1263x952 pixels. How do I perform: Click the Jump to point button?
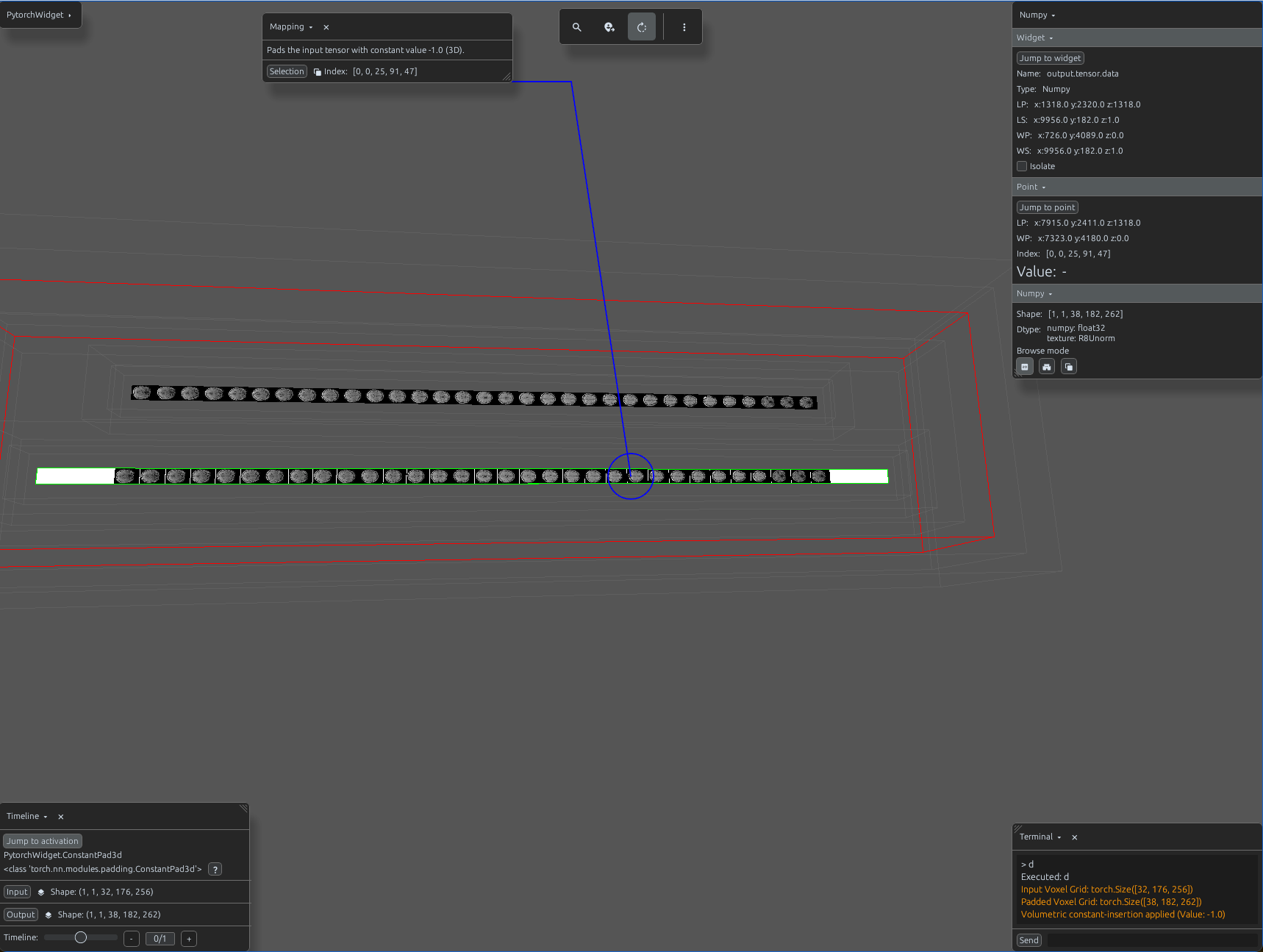click(x=1047, y=207)
